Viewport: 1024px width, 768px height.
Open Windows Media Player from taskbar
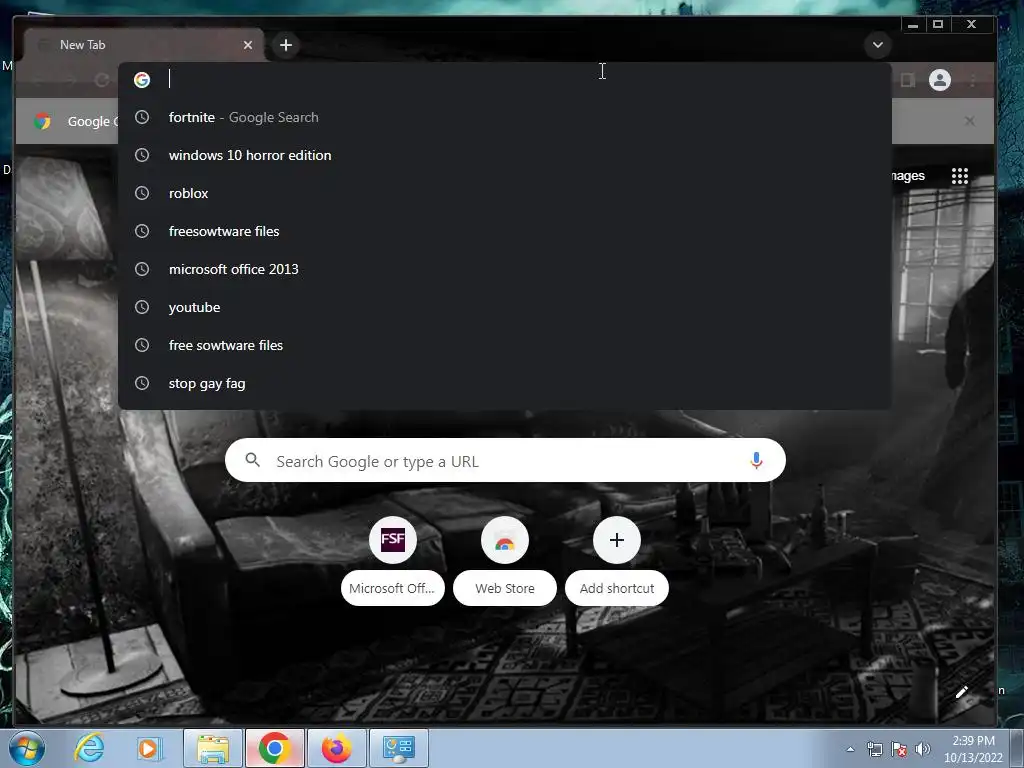point(148,748)
